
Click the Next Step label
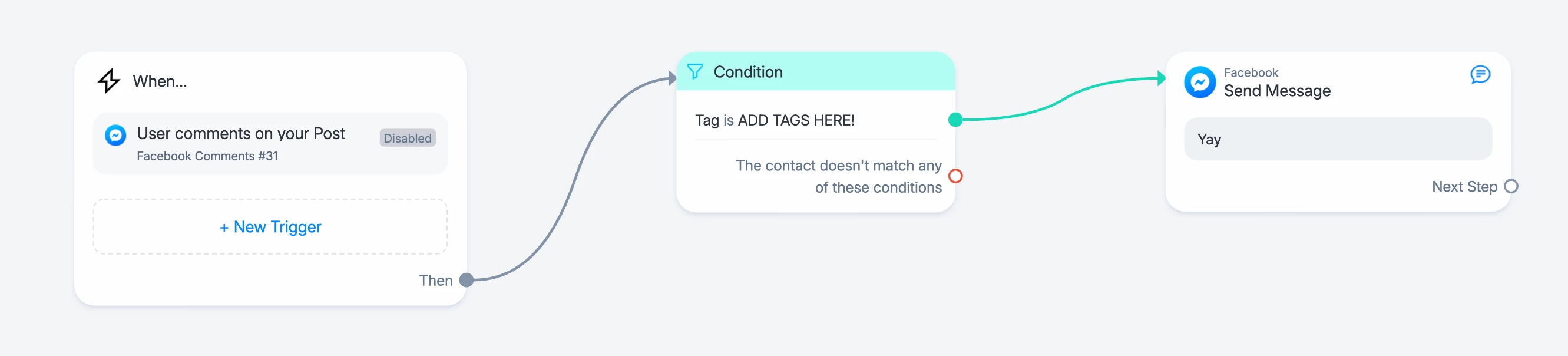pyautogui.click(x=1464, y=186)
